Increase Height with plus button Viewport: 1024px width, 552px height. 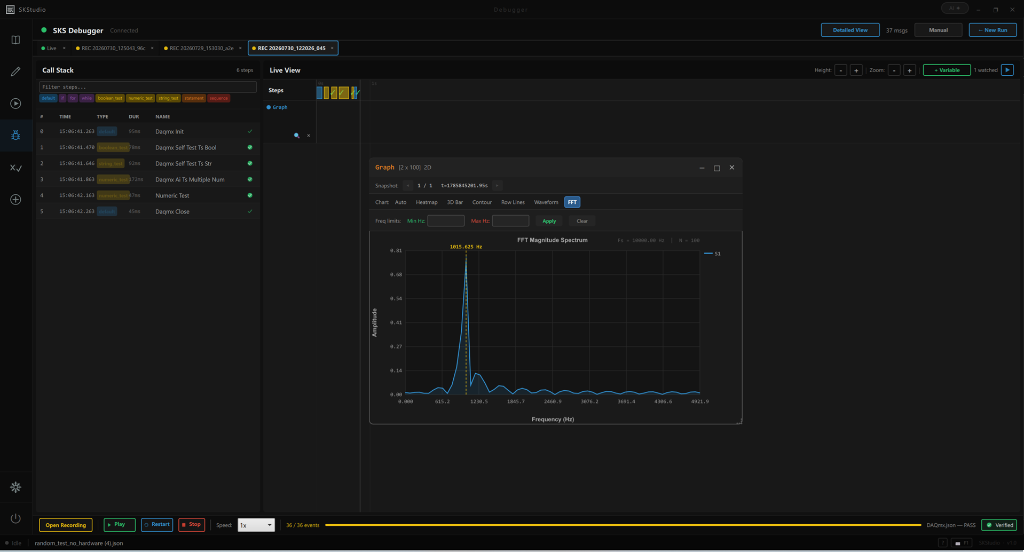point(856,70)
